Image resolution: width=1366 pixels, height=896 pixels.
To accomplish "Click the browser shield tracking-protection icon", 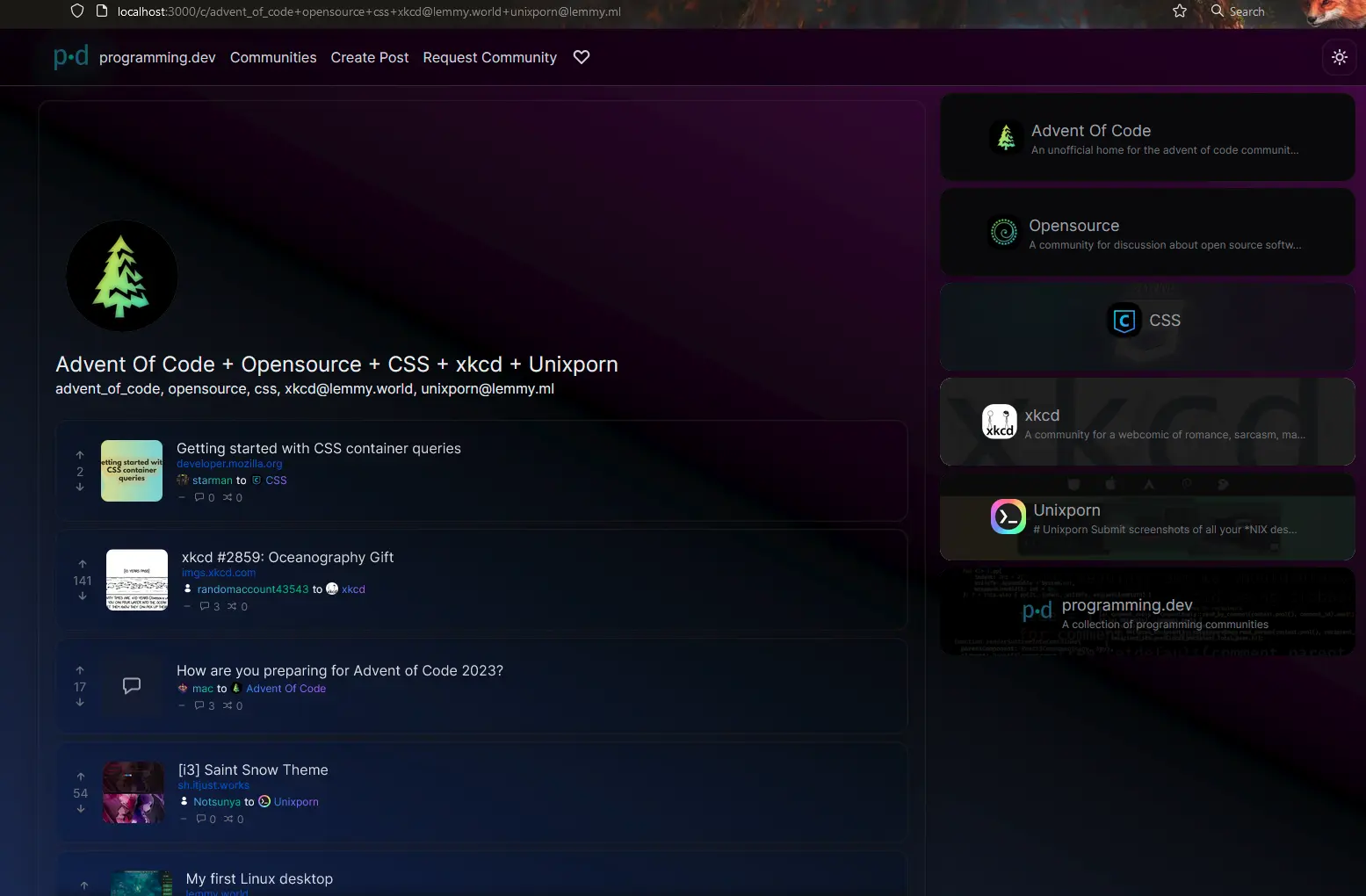I will pos(77,11).
